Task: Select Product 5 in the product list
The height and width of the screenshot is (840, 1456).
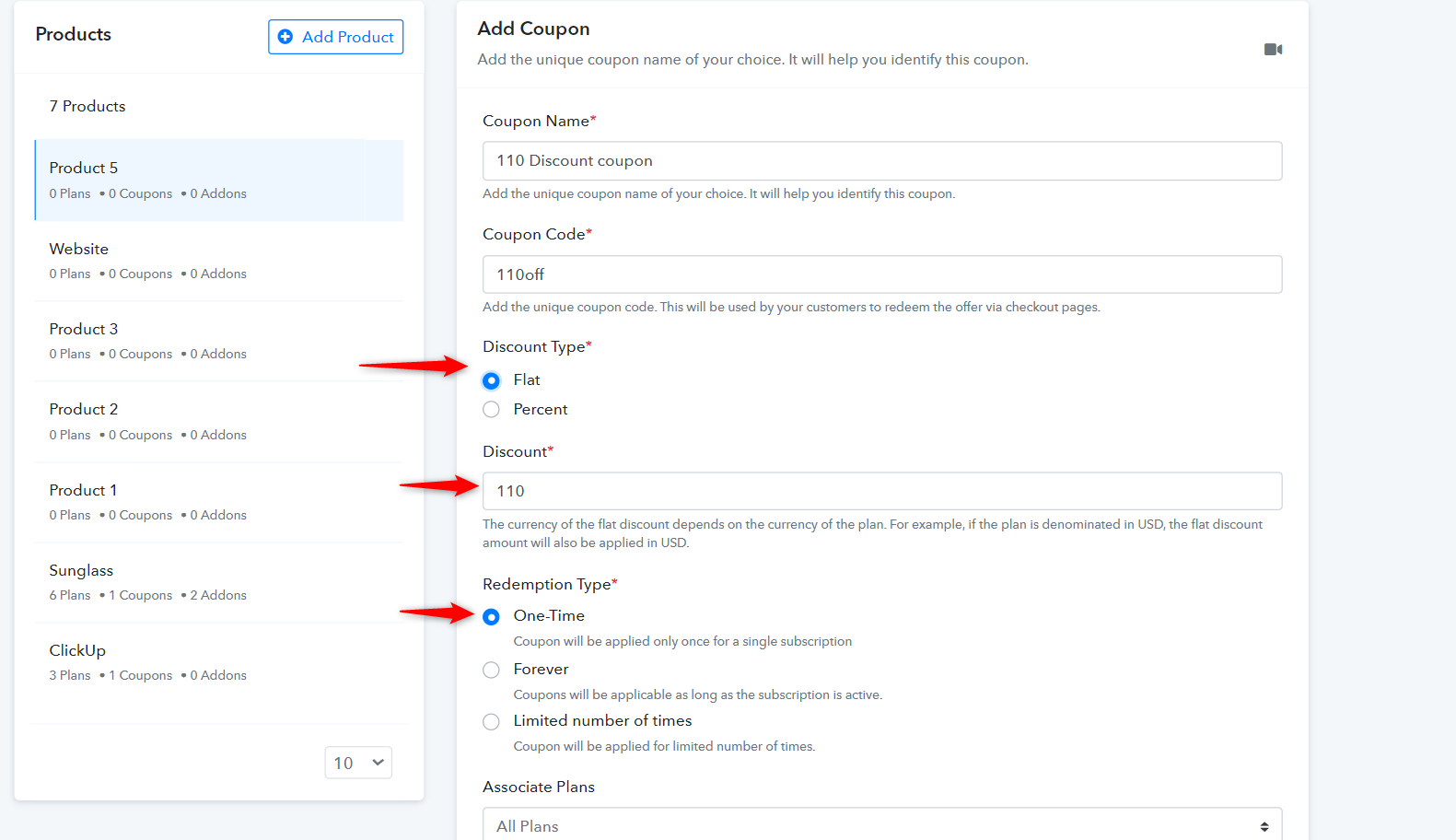Action: 219,180
